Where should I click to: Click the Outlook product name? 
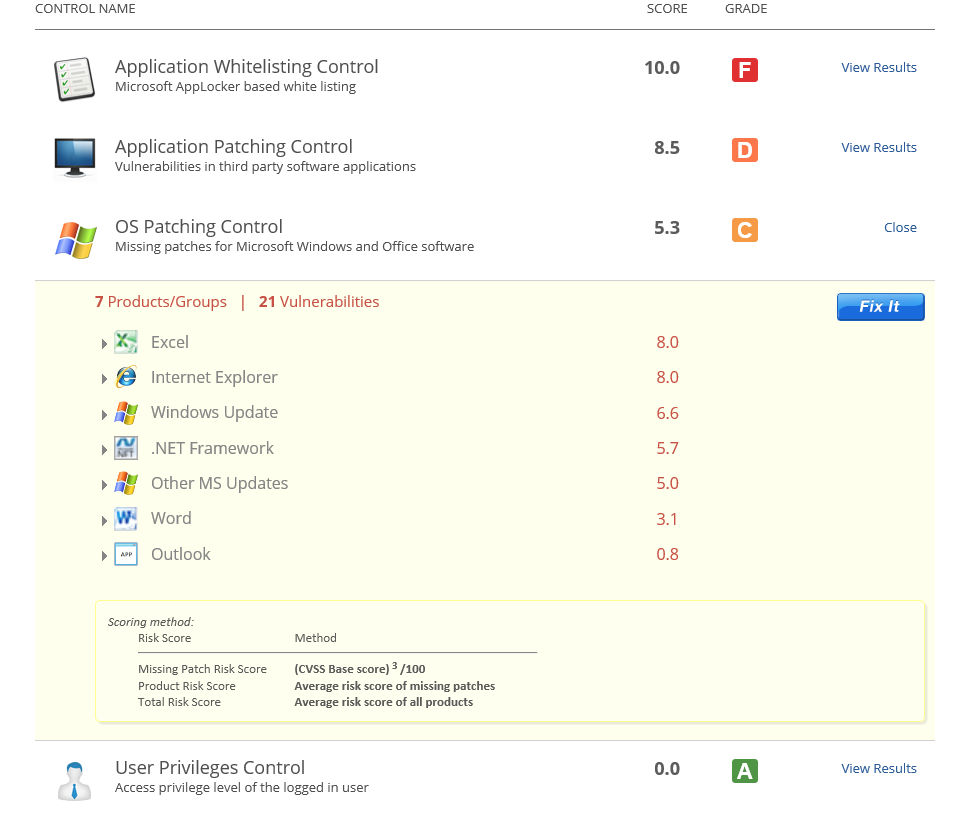[181, 554]
